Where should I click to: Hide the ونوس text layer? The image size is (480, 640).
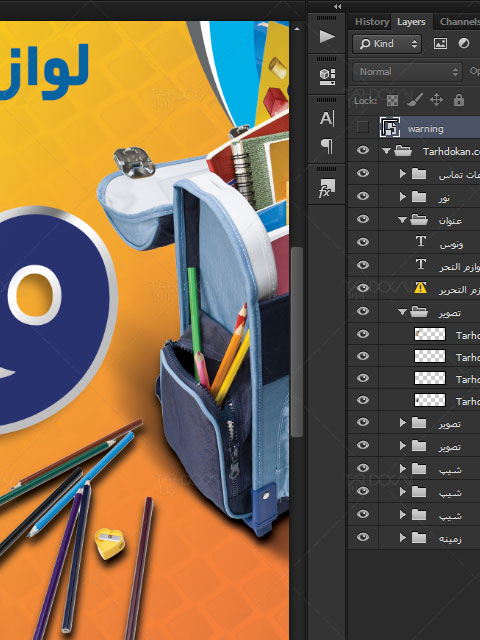362,242
